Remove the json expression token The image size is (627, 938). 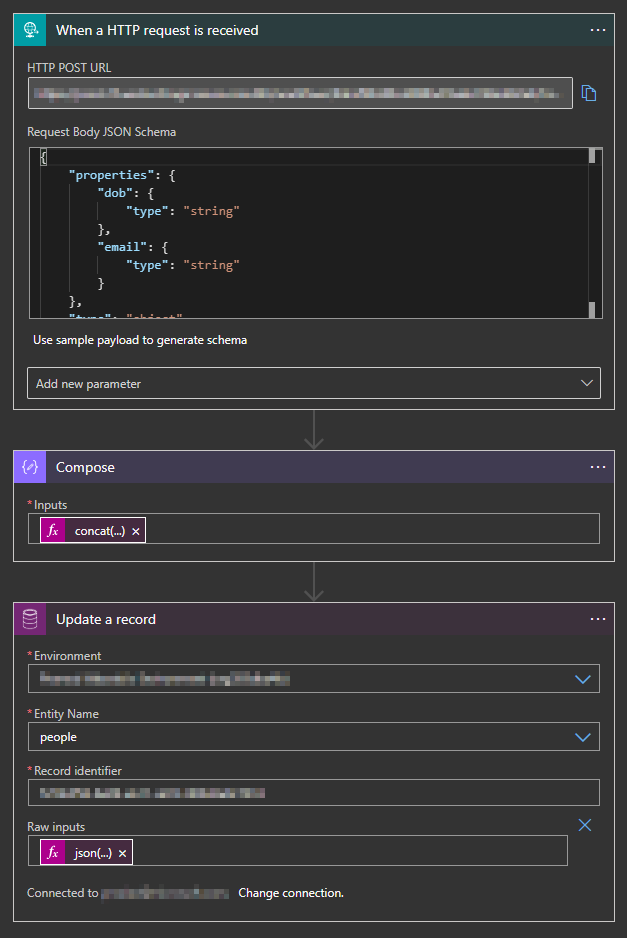pos(122,852)
